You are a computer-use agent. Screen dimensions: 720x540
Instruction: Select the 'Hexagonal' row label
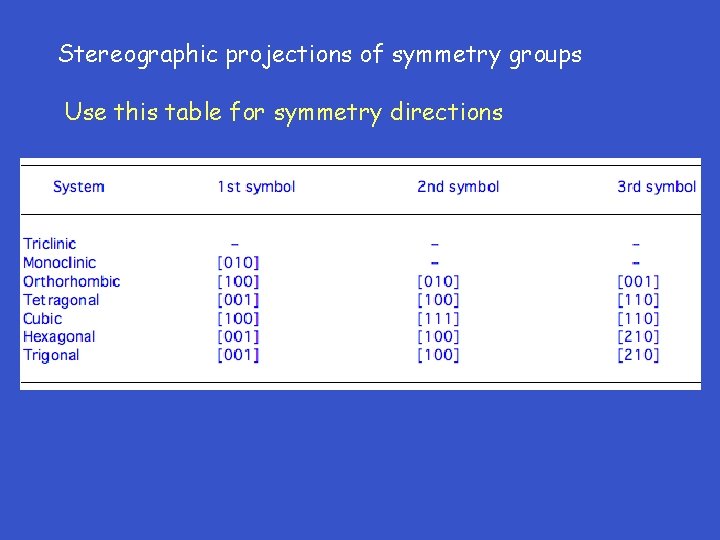tap(59, 337)
